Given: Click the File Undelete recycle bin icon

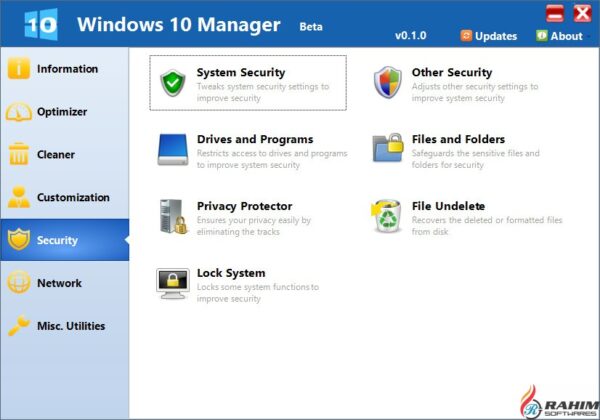Looking at the screenshot, I should pyautogui.click(x=386, y=216).
